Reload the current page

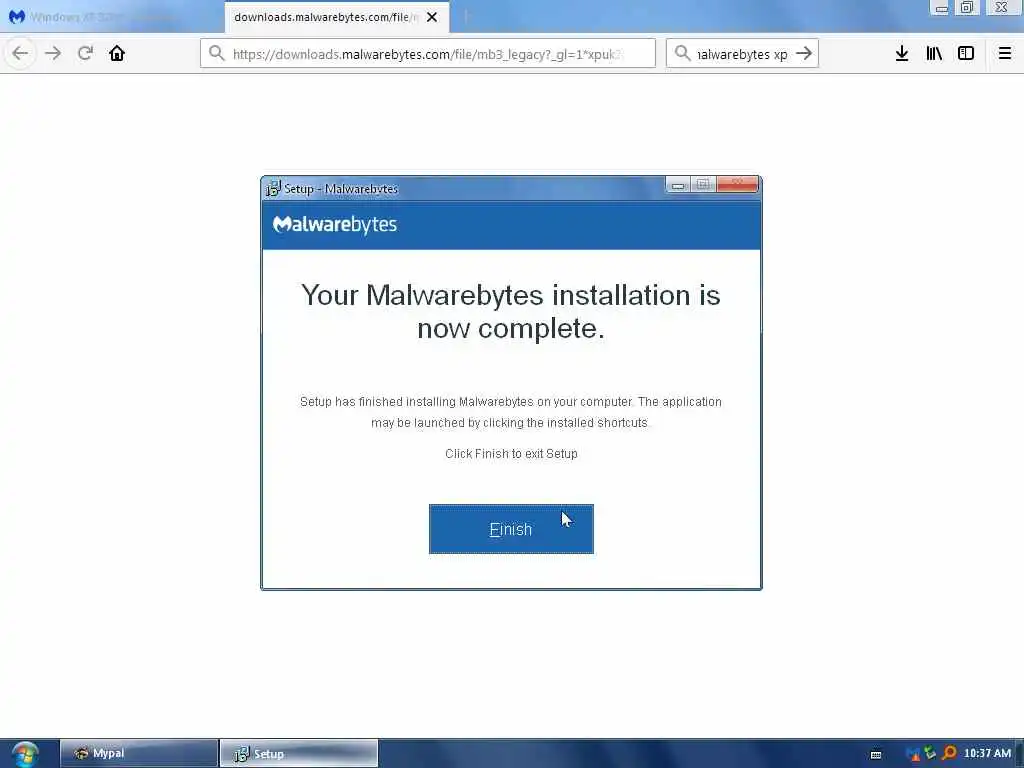(x=85, y=54)
